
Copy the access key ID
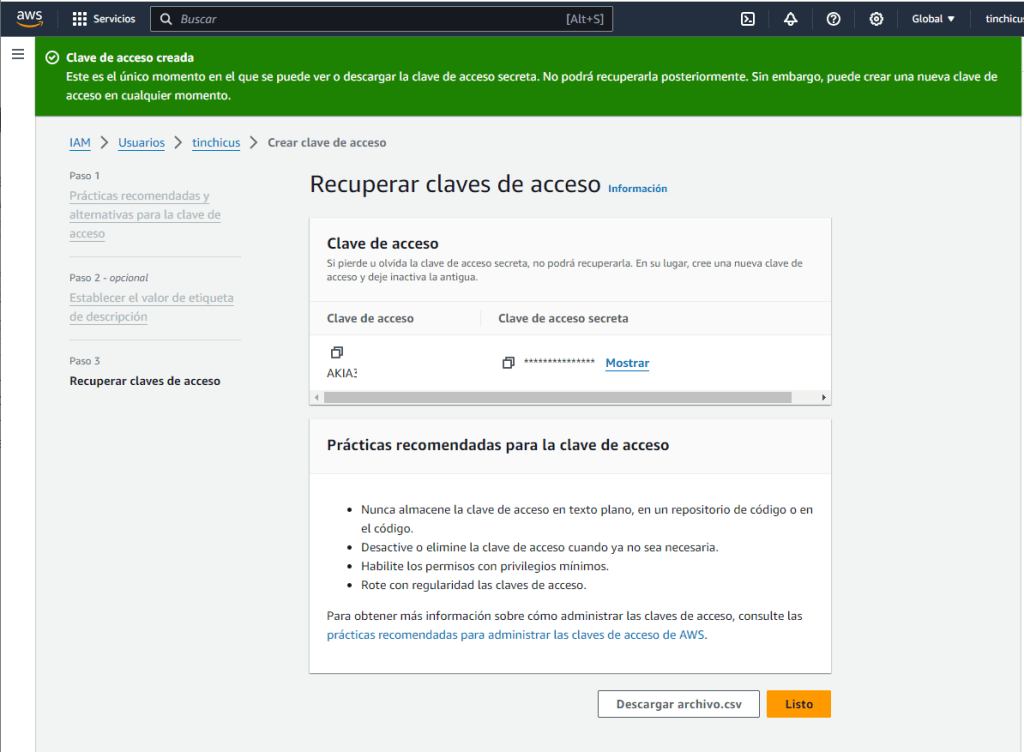tap(336, 353)
